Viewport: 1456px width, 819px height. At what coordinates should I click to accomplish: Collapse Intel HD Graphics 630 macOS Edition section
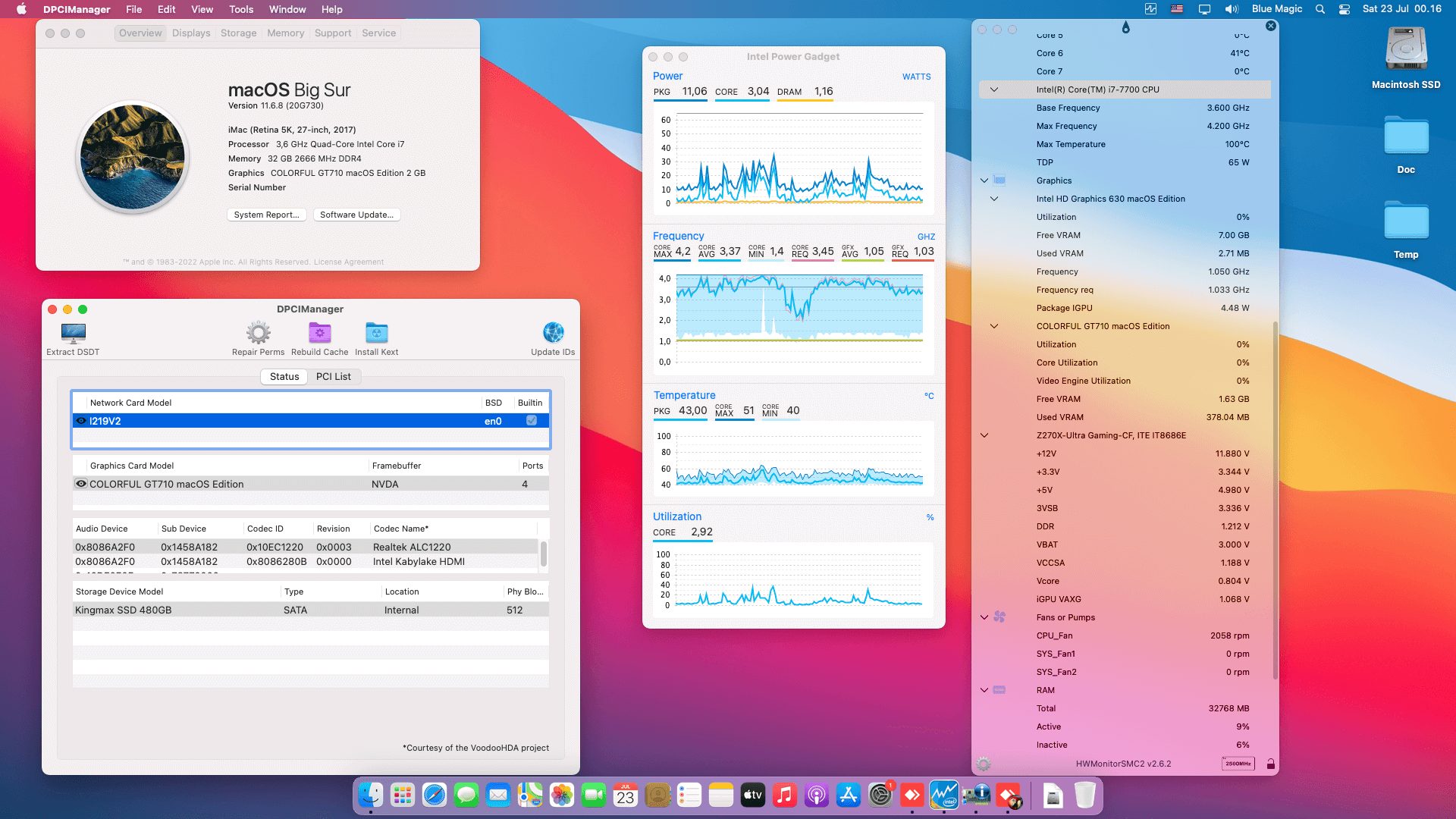(x=994, y=199)
